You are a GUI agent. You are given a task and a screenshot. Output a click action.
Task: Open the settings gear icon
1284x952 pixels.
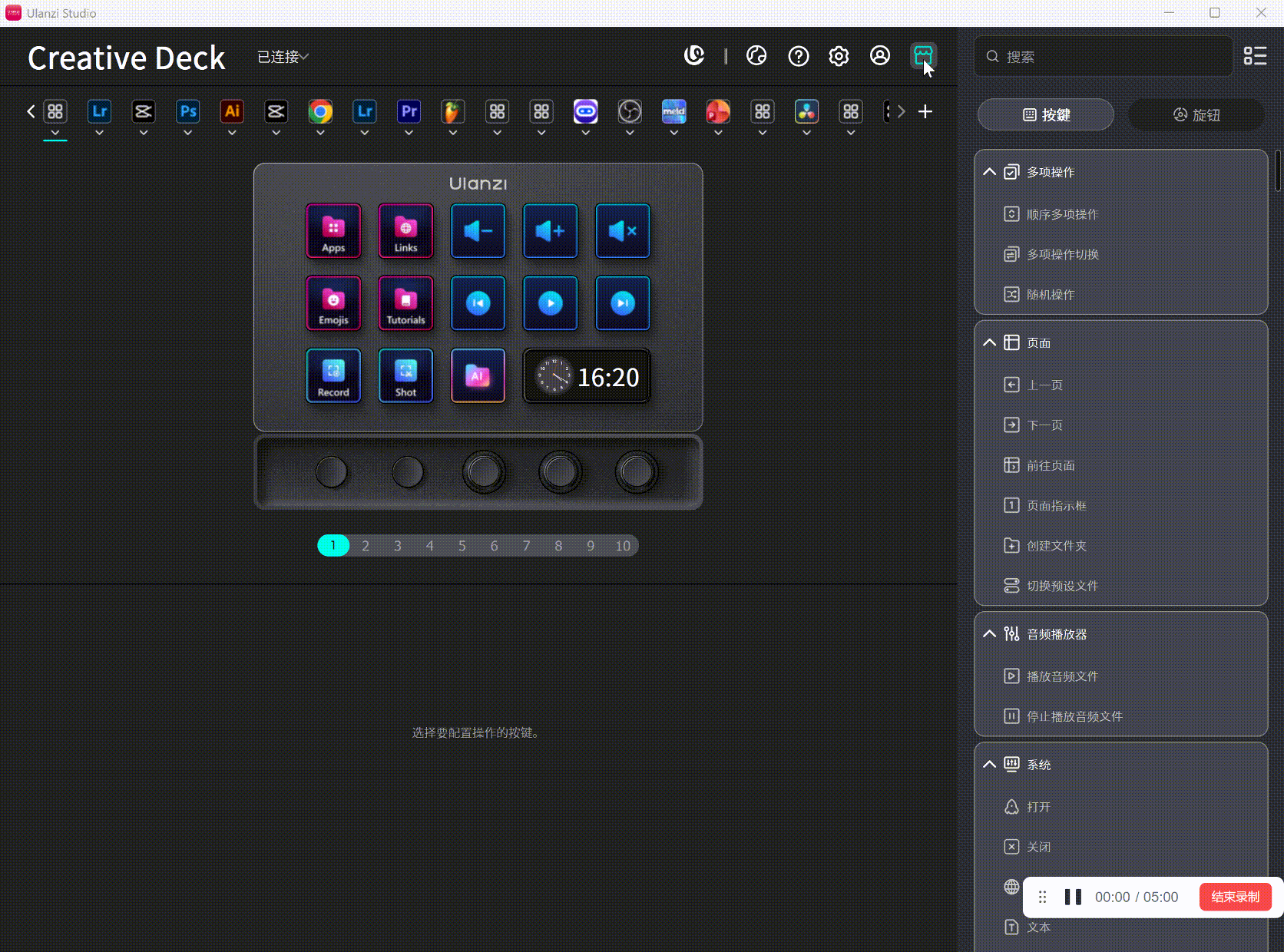pos(839,56)
